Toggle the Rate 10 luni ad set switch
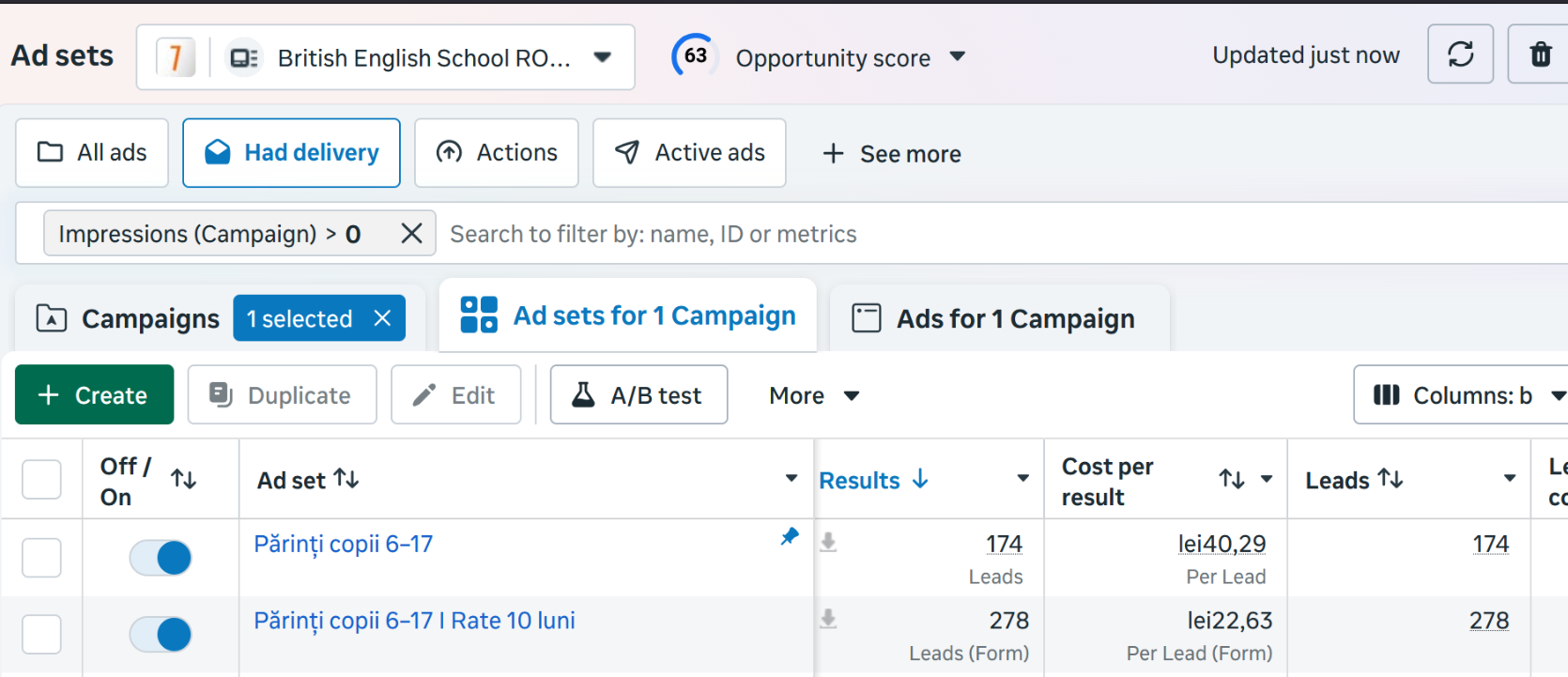This screenshot has width=1568, height=677. pyautogui.click(x=161, y=635)
